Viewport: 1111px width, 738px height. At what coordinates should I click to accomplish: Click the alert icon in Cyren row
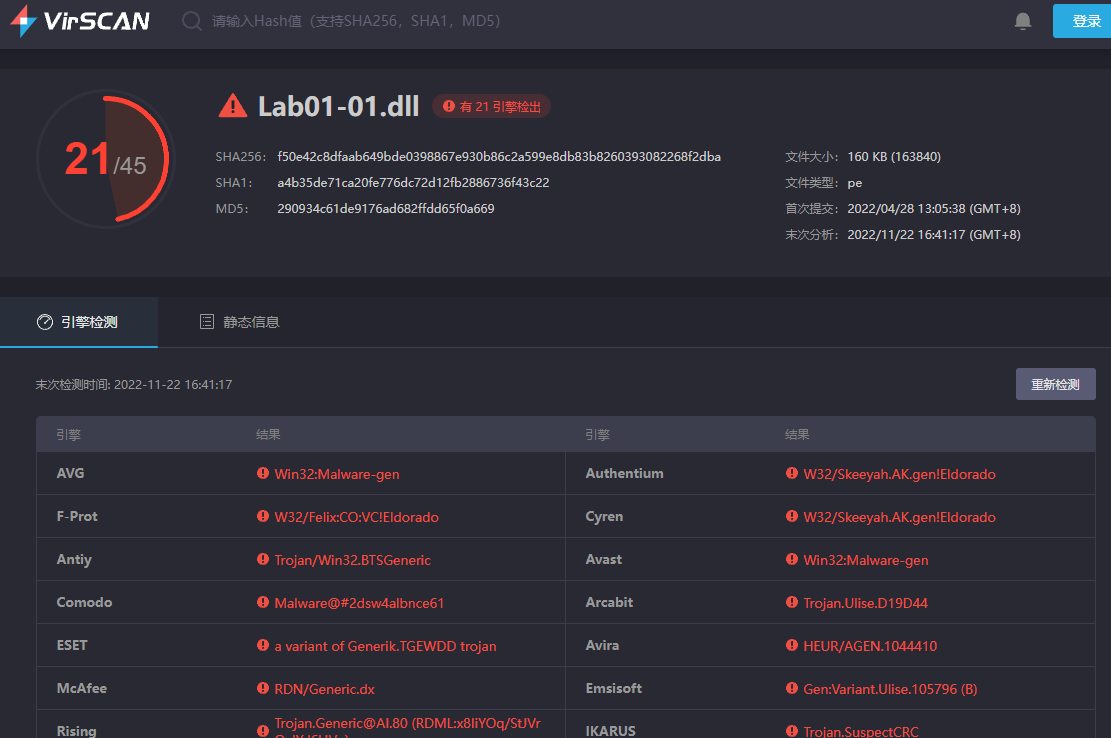click(x=791, y=516)
